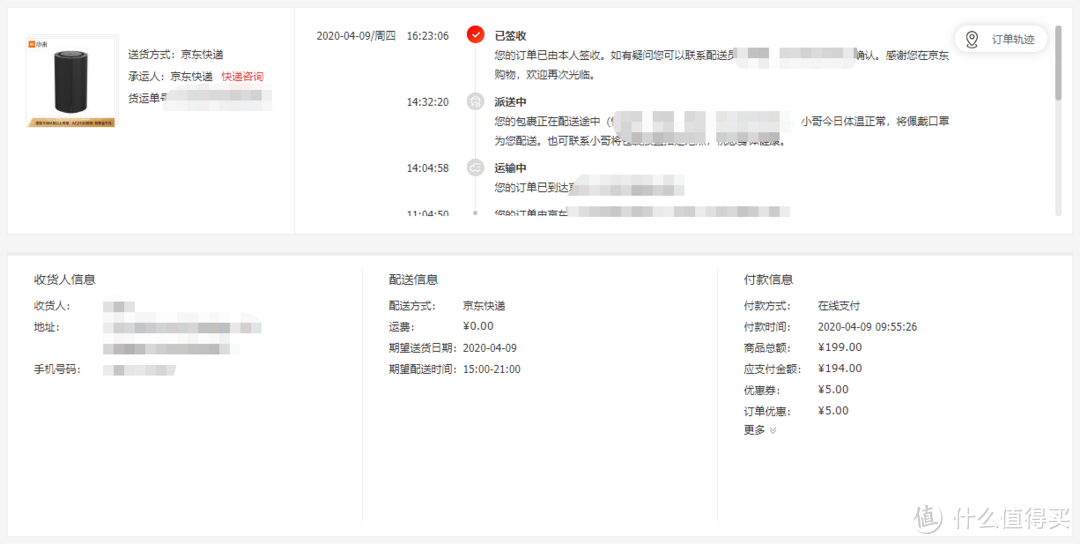The image size is (1080, 544).
Task: Click the 订单优惠 ¥5.00 value
Action: point(833,411)
